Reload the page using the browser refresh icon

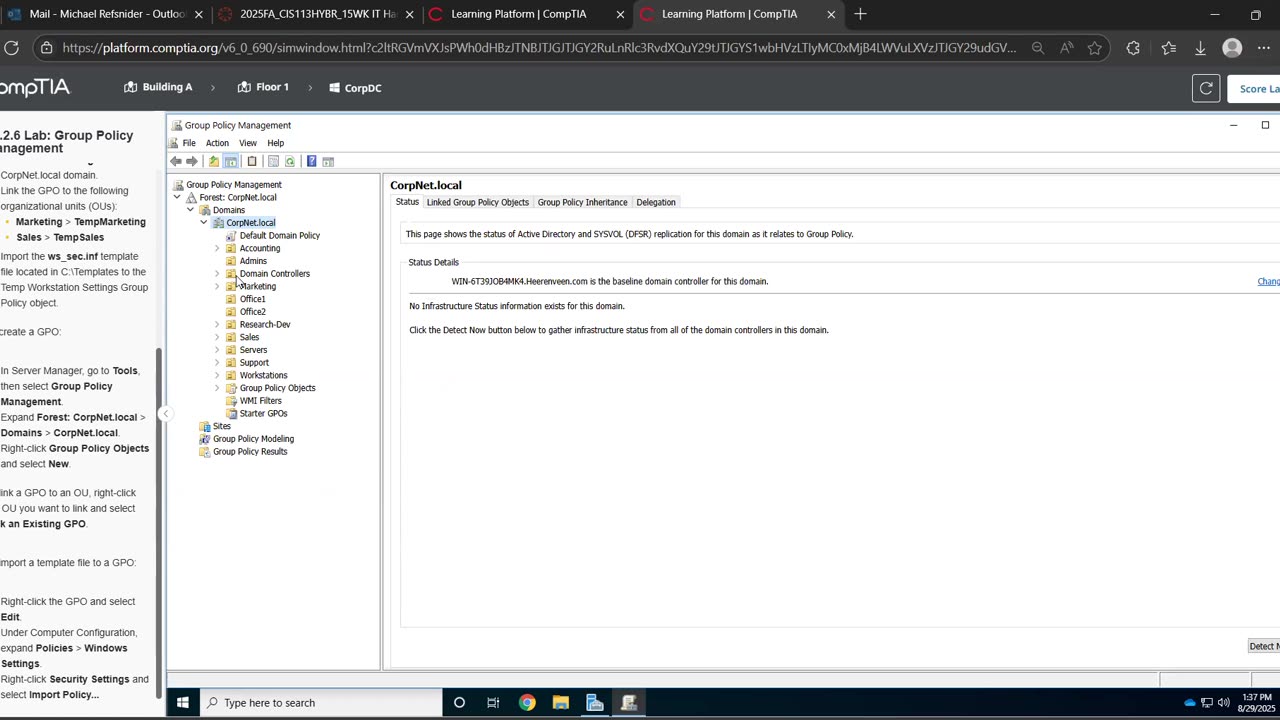click(11, 47)
